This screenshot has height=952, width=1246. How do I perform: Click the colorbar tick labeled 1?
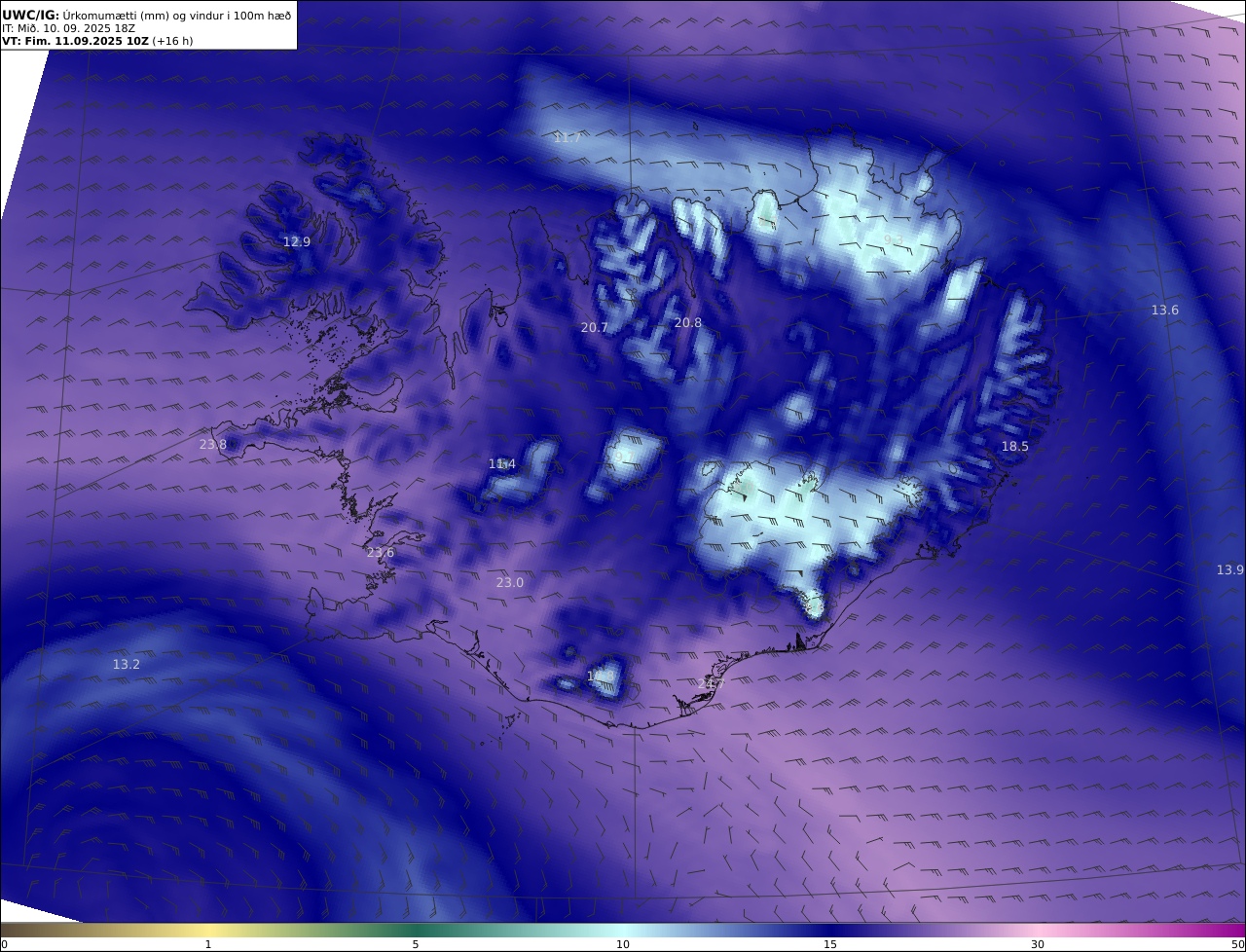point(208,944)
